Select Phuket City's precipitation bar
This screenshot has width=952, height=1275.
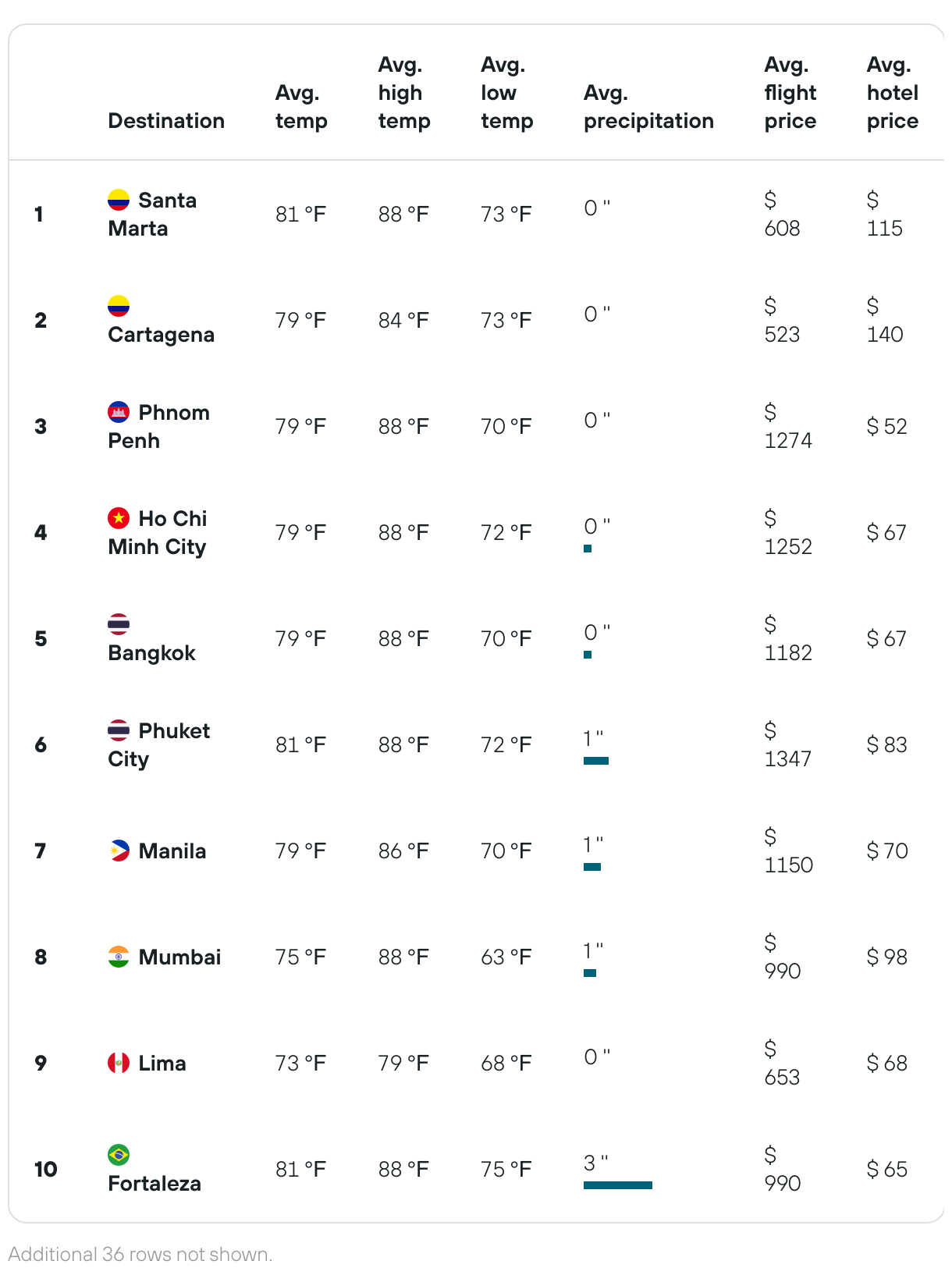(596, 761)
